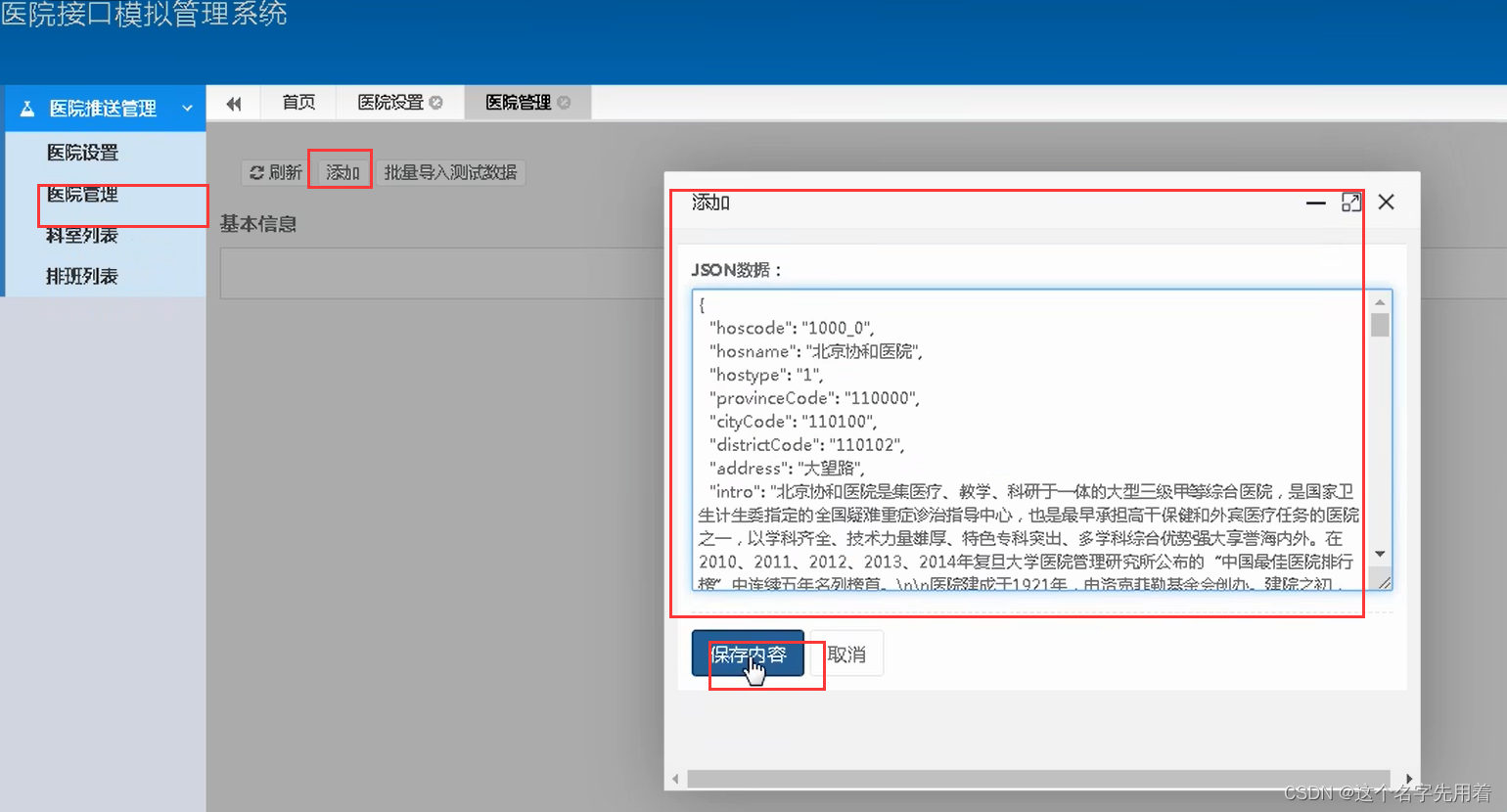Click the "address": "大望路" line
1507x812 pixels.
(787, 469)
